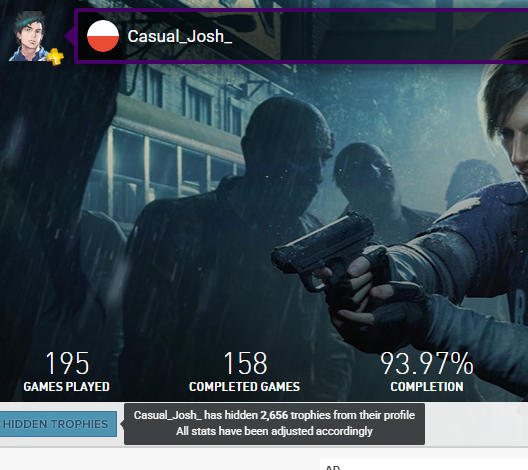Open the GAMES PLAYED stat label
Image resolution: width=528 pixels, height=470 pixels.
point(67,387)
